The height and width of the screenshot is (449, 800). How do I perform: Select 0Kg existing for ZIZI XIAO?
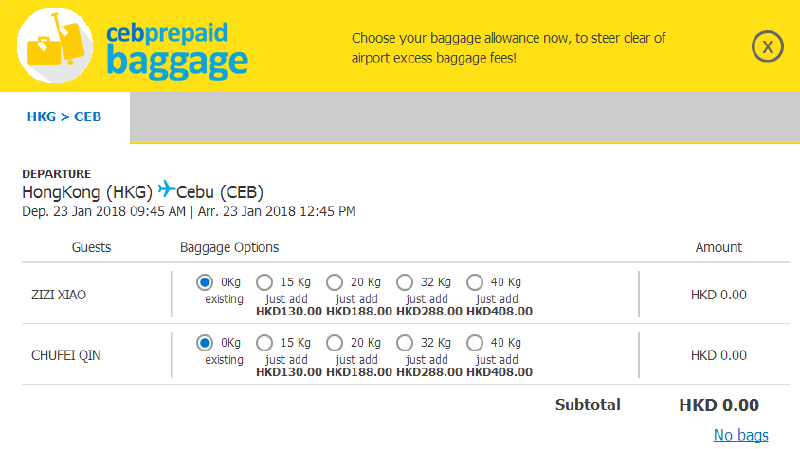(x=205, y=282)
